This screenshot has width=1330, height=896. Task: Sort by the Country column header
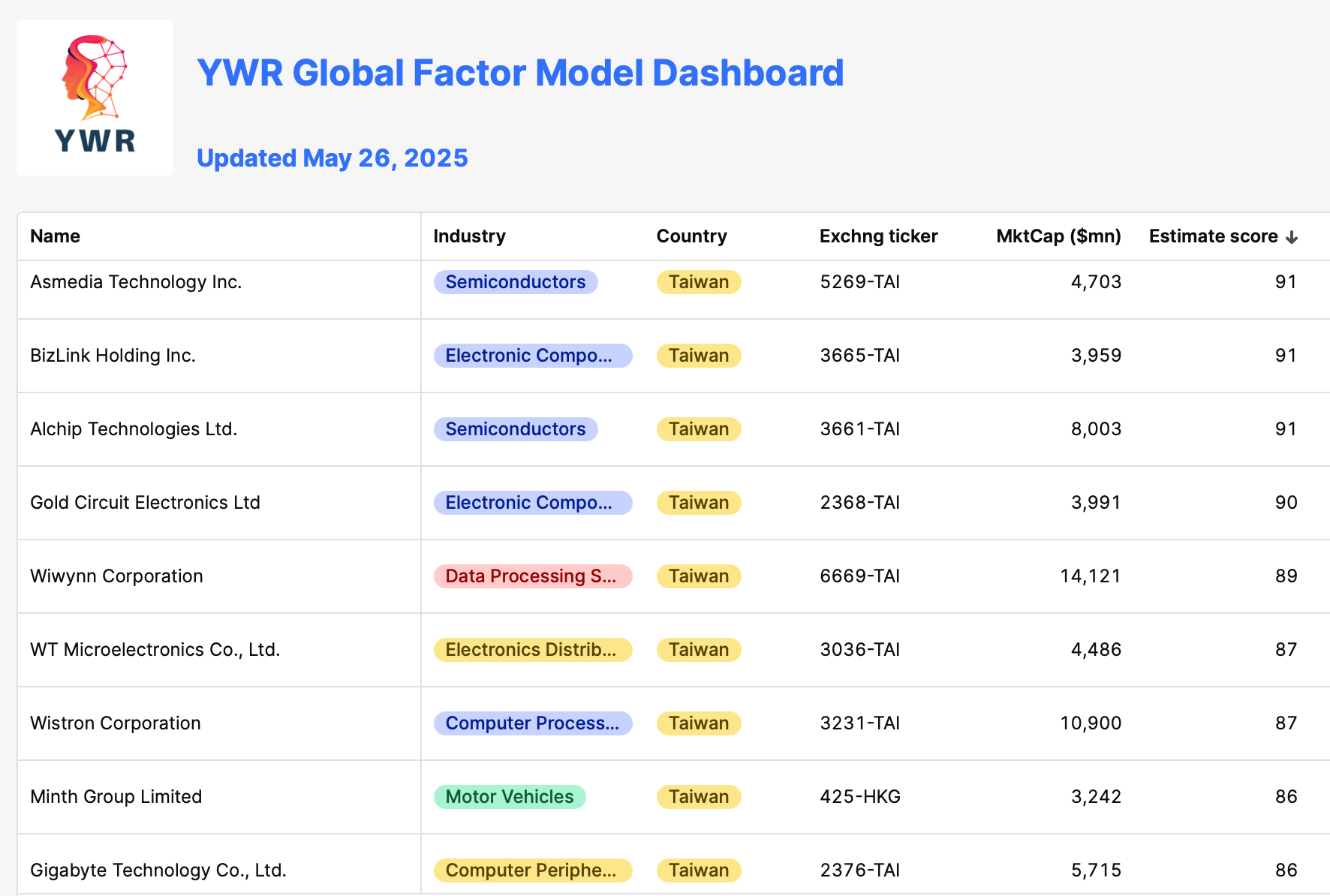tap(691, 236)
